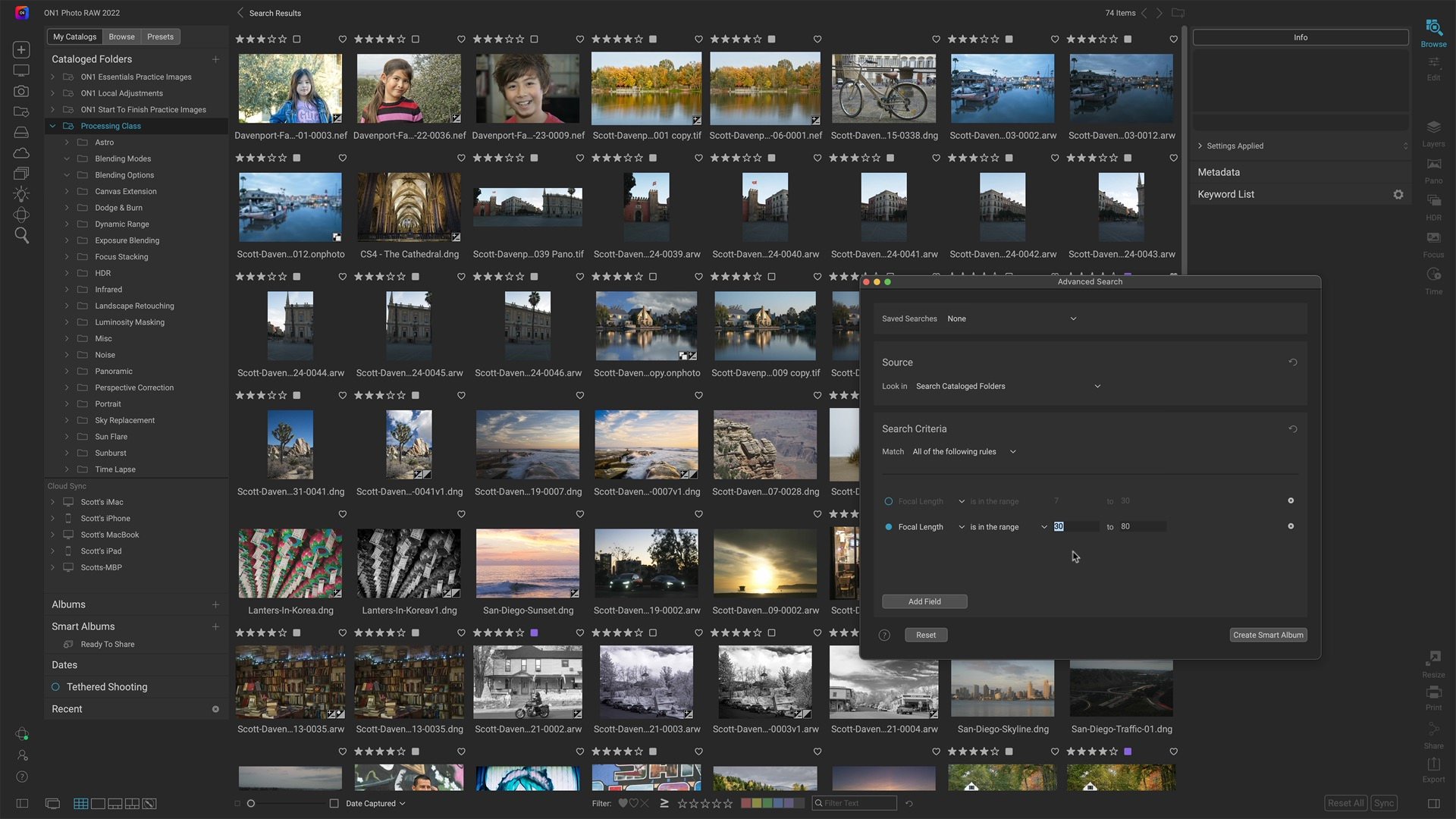The image size is (1456, 819).
Task: Switch to map view mode icon
Action: point(149,803)
